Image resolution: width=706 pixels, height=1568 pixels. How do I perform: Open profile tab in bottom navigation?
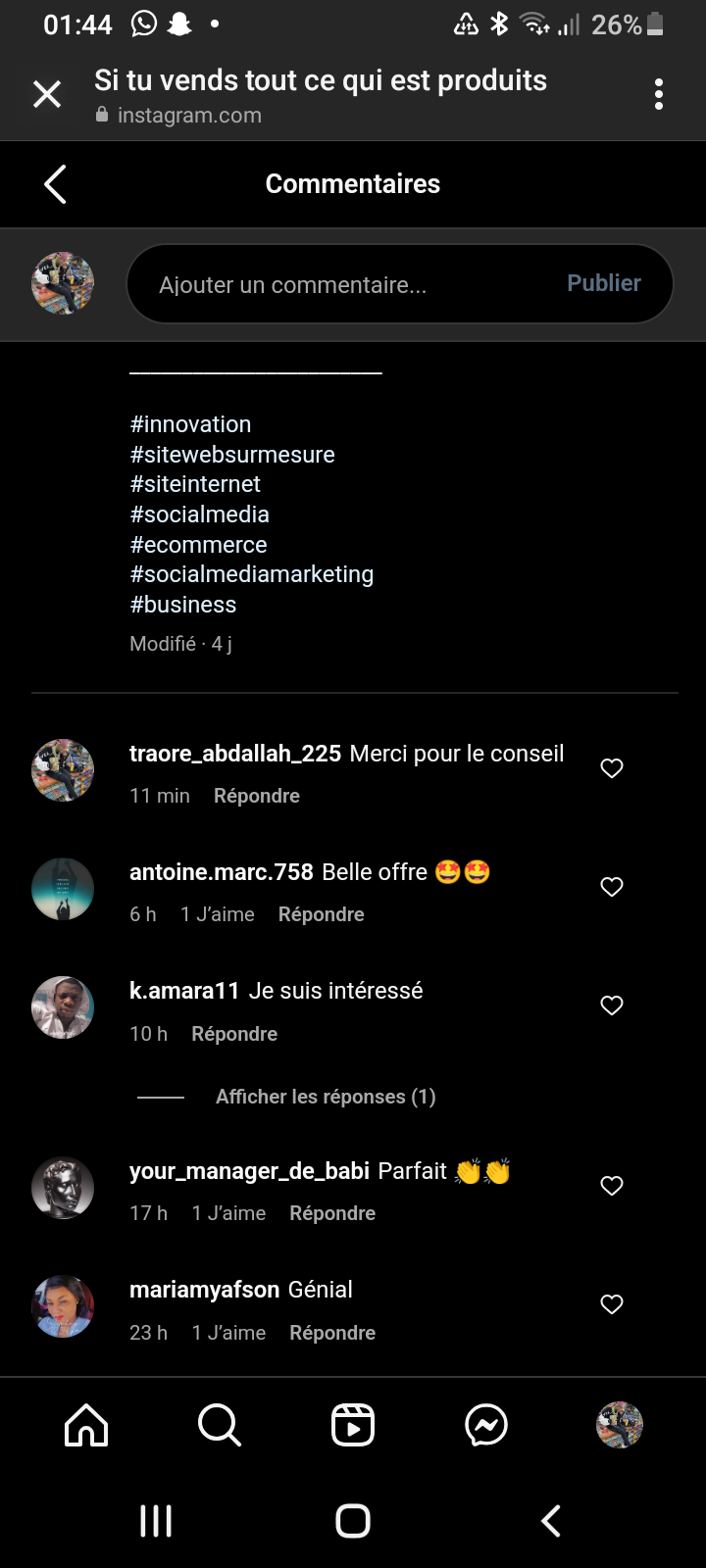coord(620,1425)
